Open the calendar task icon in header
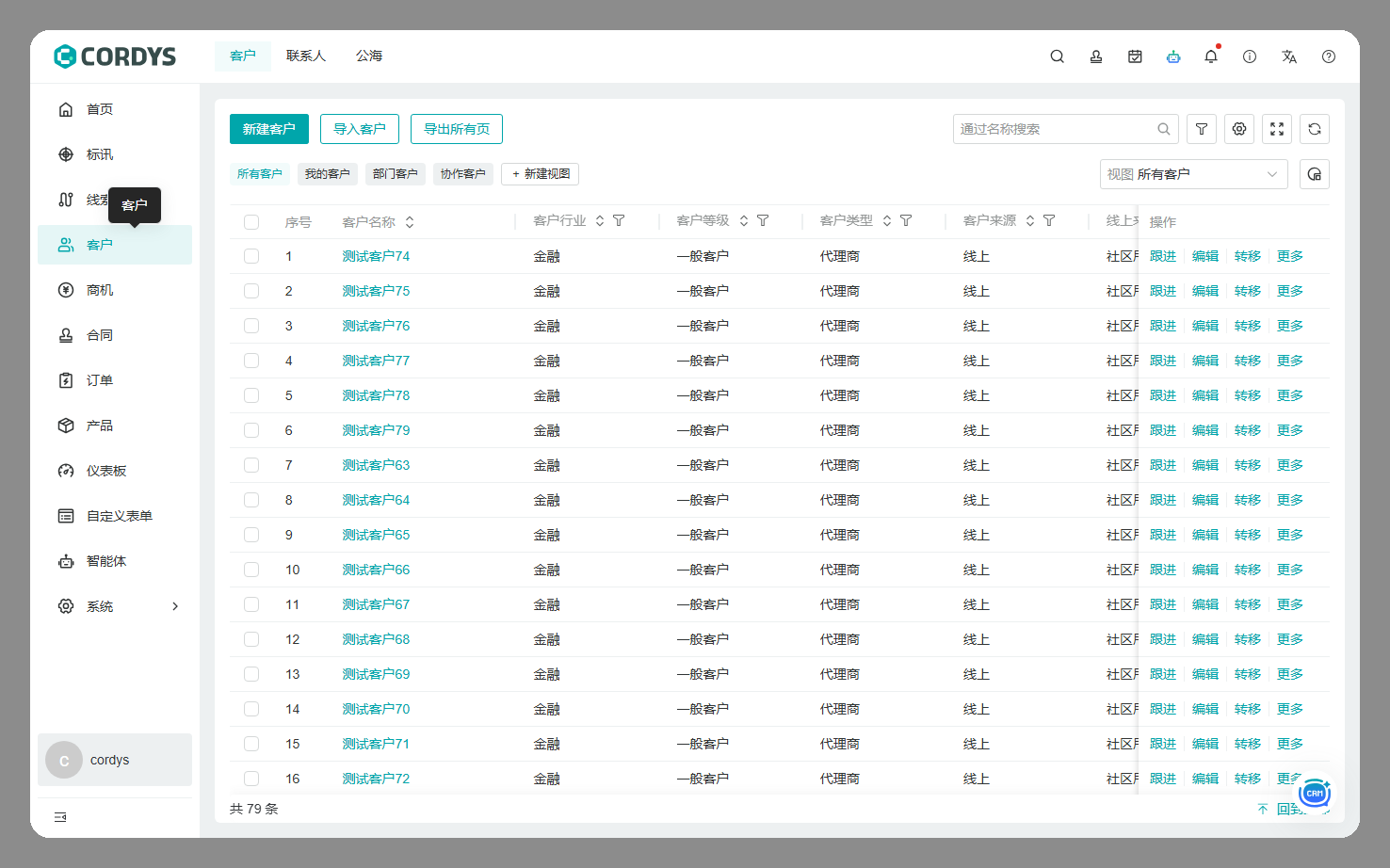The height and width of the screenshot is (868, 1390). coord(1135,56)
